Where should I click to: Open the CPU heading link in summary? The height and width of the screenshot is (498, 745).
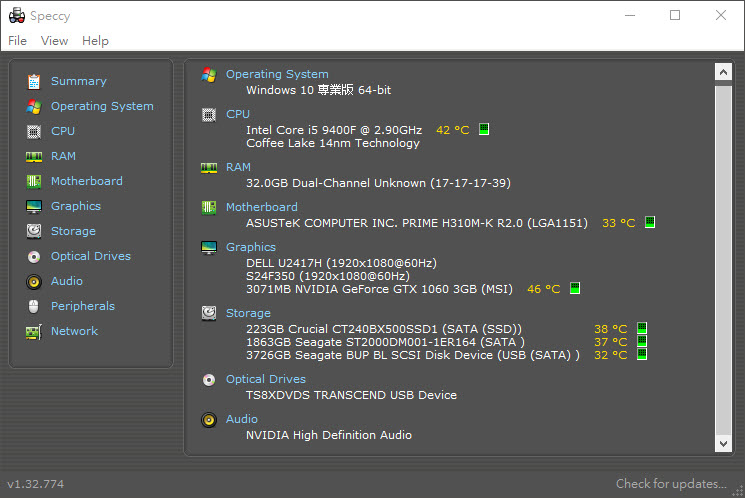[238, 114]
